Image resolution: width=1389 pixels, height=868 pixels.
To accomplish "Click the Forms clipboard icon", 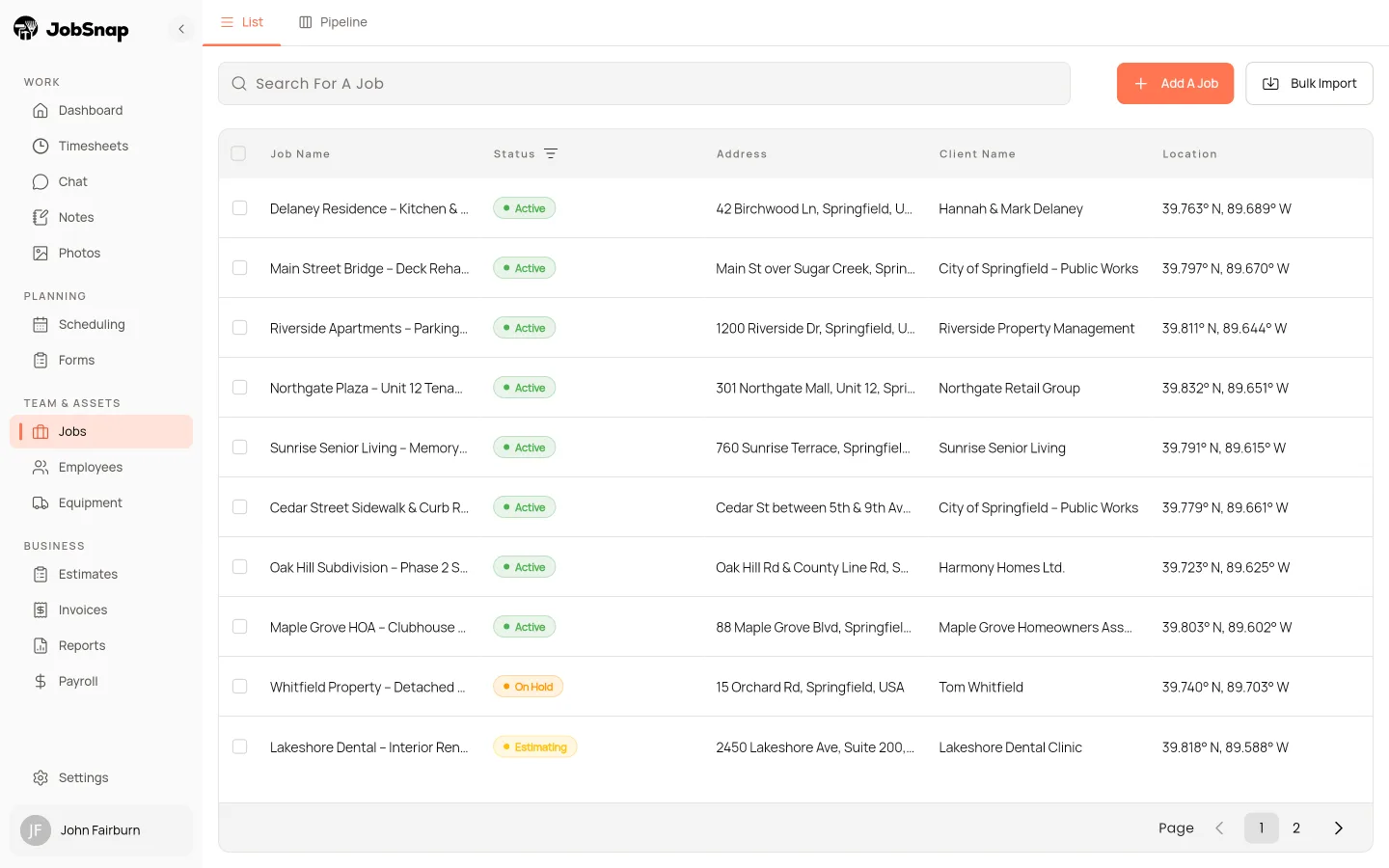I will pos(41,360).
